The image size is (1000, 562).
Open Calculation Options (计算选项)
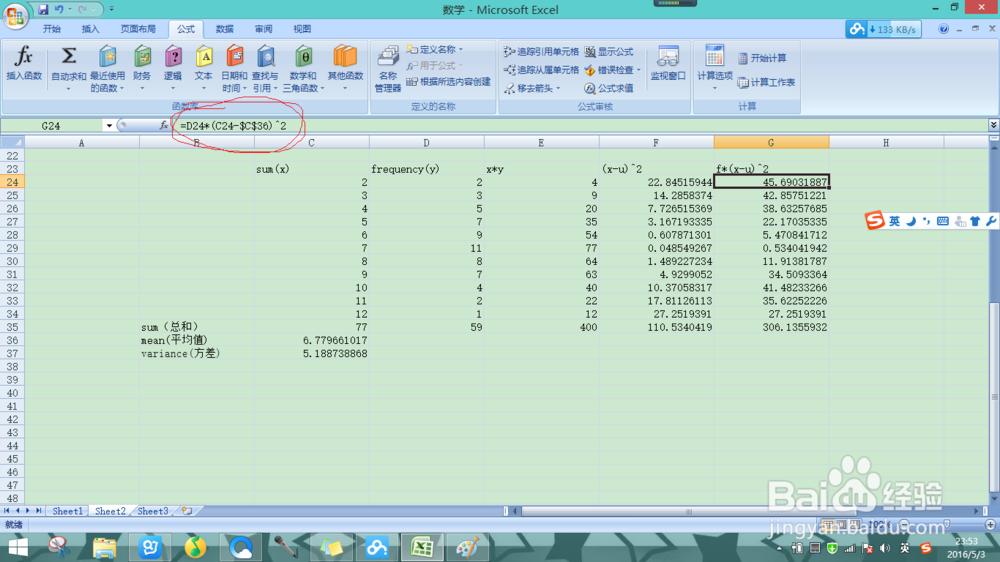point(714,67)
